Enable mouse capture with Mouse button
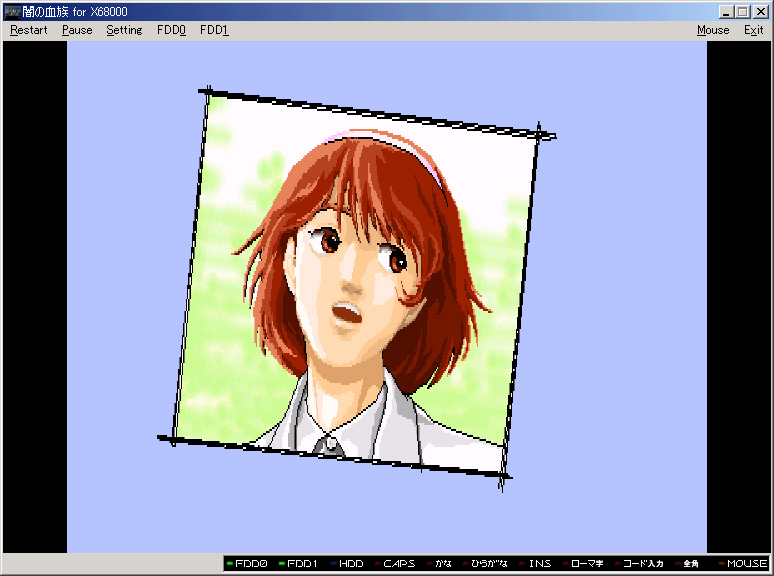The image size is (774, 576). tap(713, 30)
